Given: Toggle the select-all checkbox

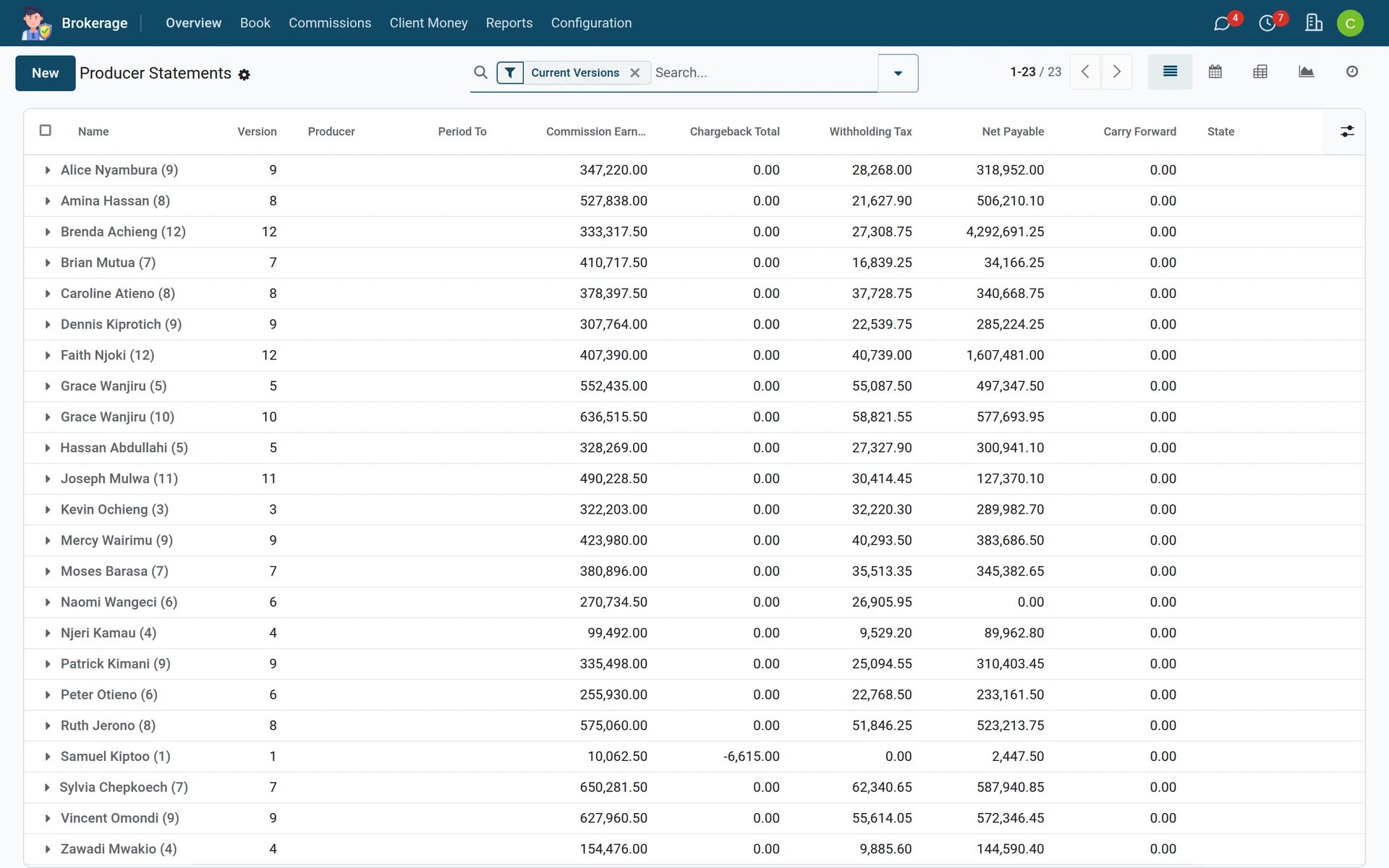Looking at the screenshot, I should (x=46, y=130).
